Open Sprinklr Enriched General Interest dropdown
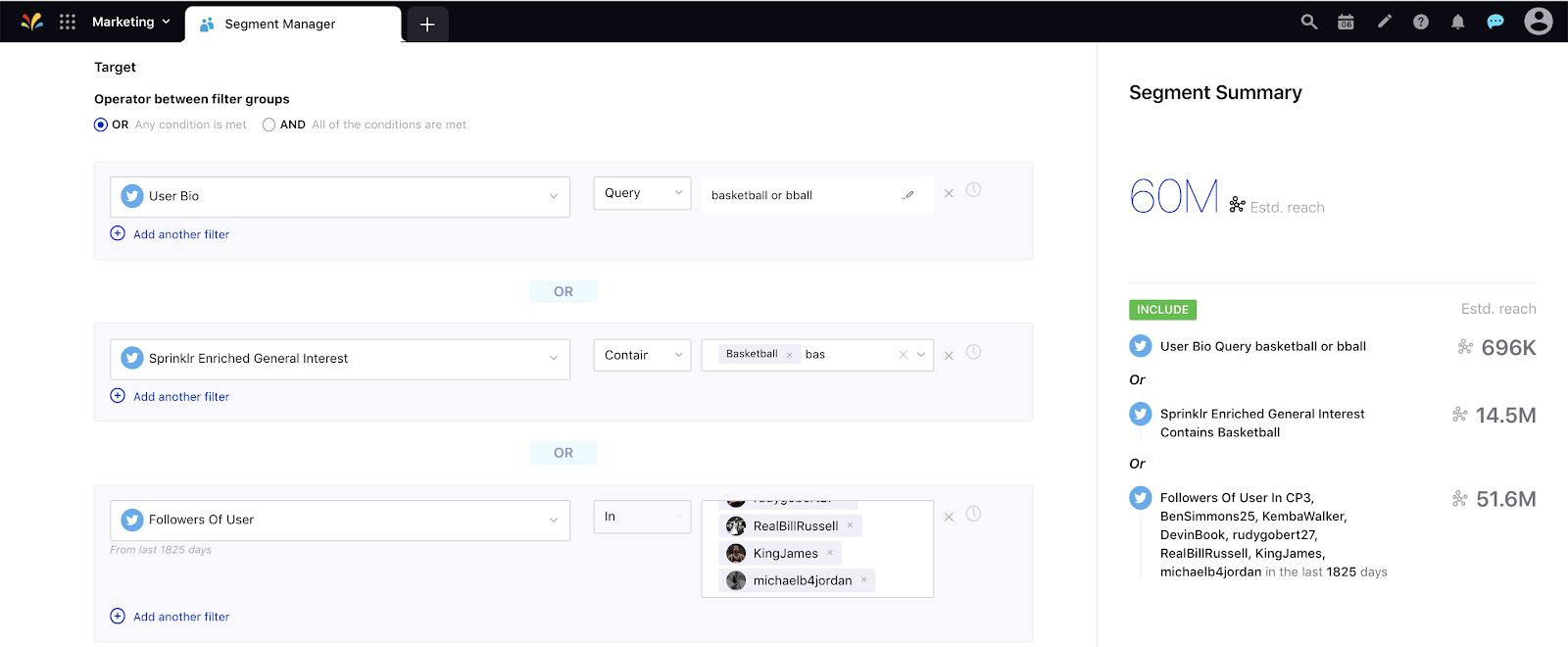The height and width of the screenshot is (647, 1568). [x=340, y=359]
